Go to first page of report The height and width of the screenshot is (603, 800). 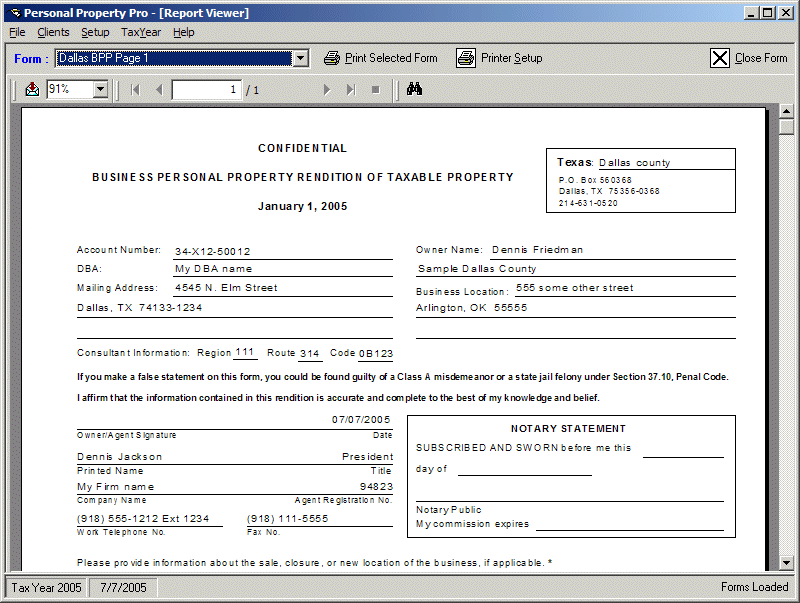135,90
